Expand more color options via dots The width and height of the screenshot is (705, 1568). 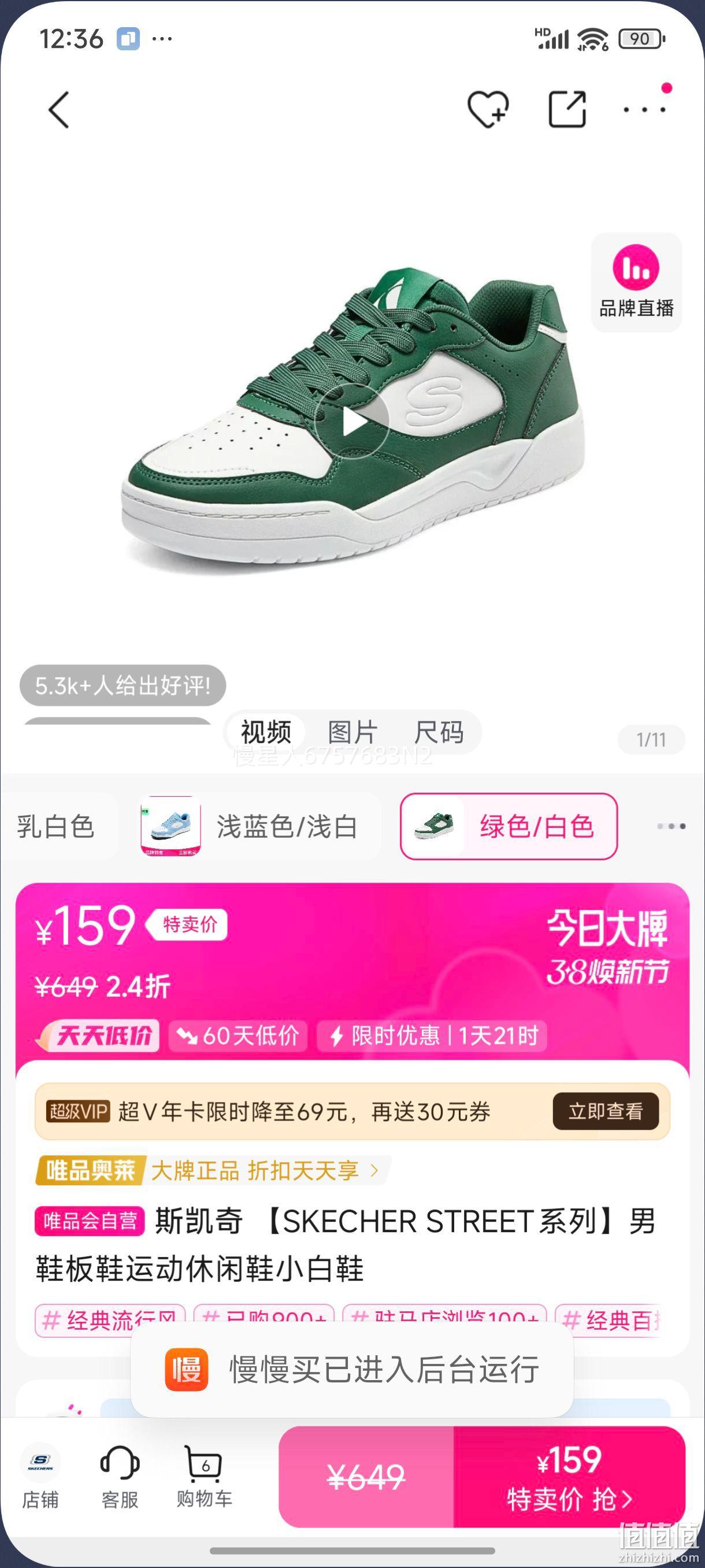[x=671, y=826]
